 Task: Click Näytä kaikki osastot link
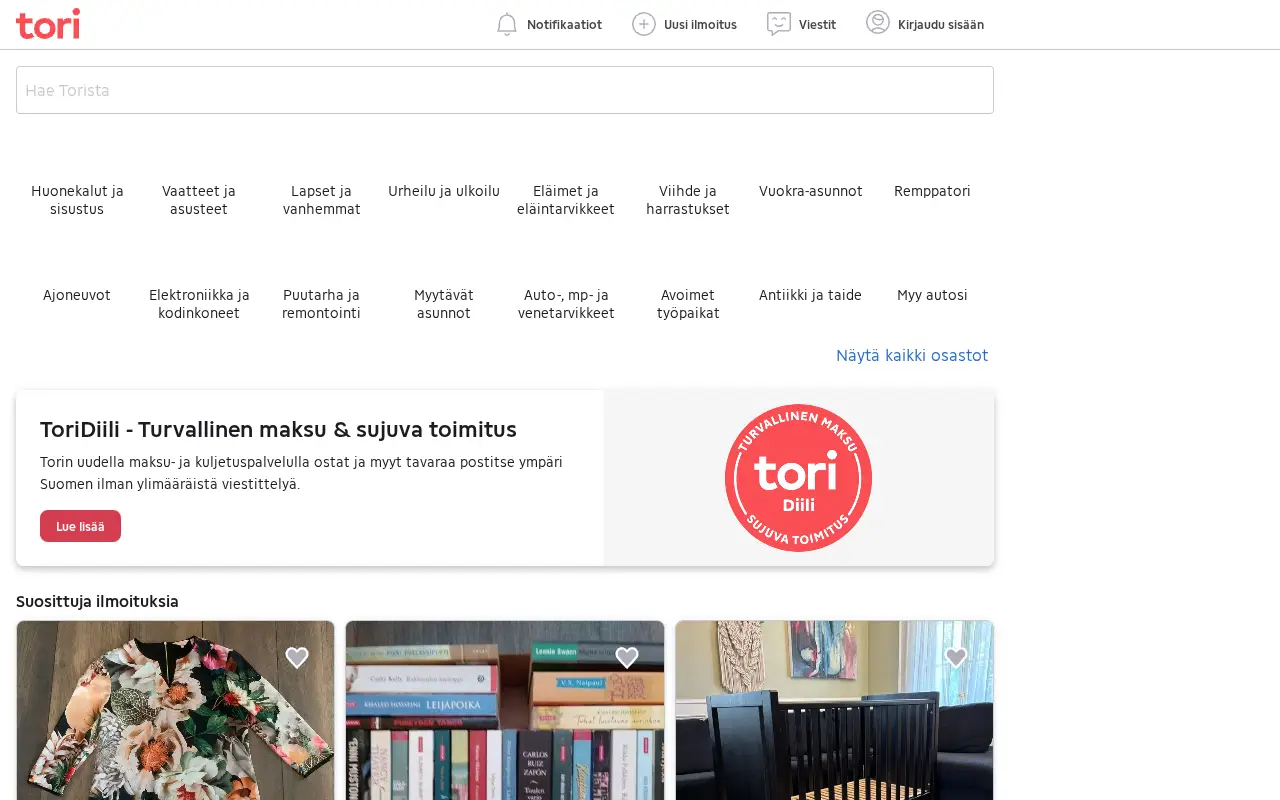click(912, 355)
